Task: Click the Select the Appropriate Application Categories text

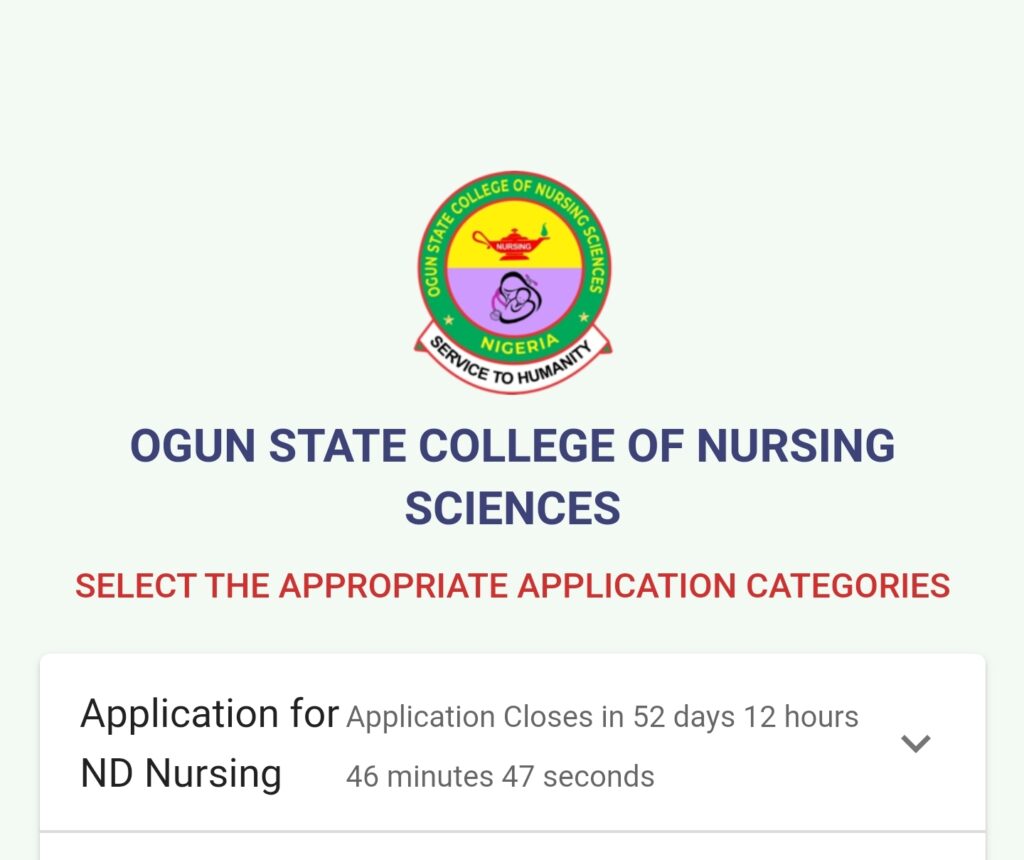Action: 513,585
